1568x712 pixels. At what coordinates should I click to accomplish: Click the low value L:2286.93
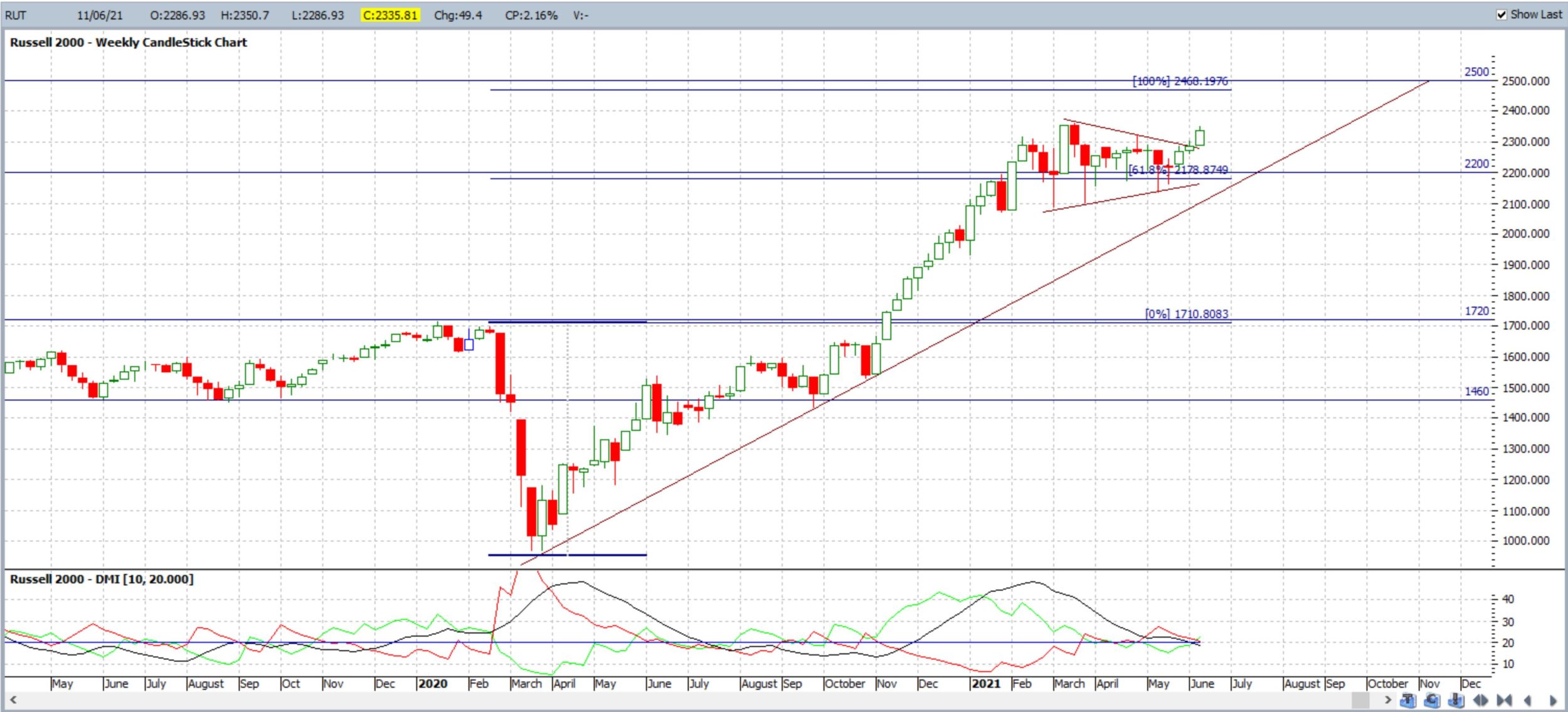(x=317, y=15)
